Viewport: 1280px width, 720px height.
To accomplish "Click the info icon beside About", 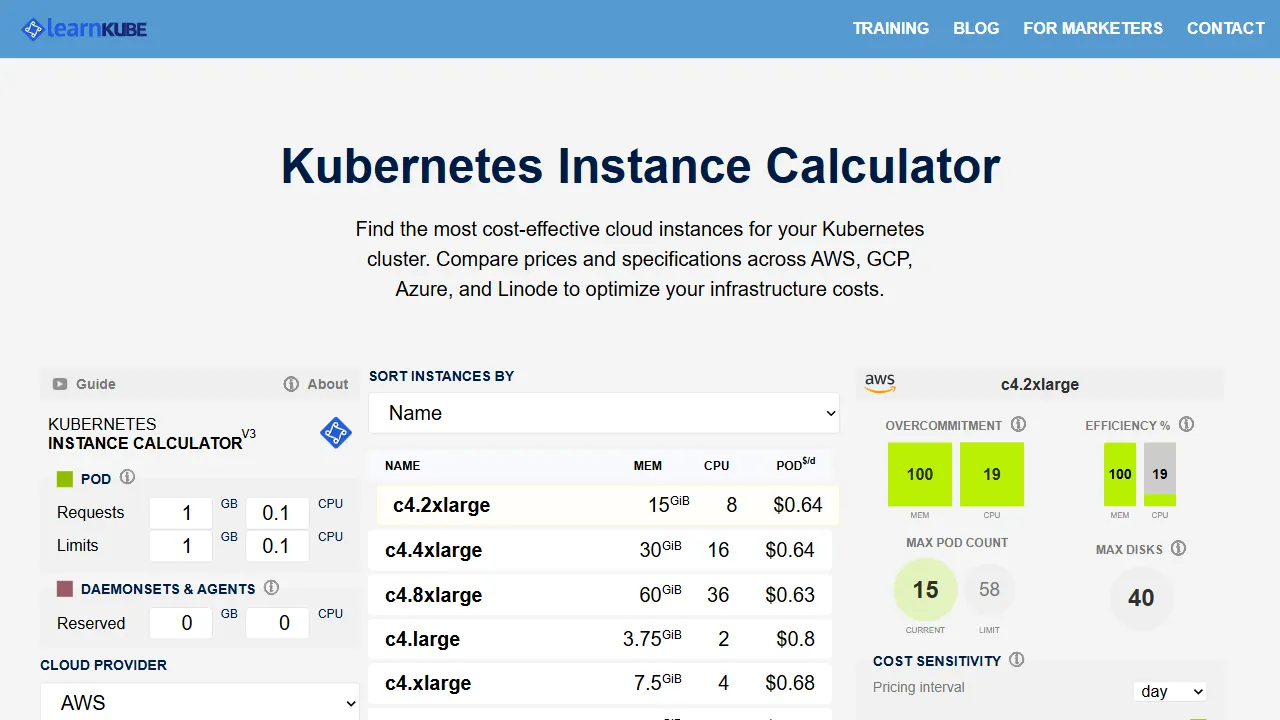I will [x=291, y=384].
